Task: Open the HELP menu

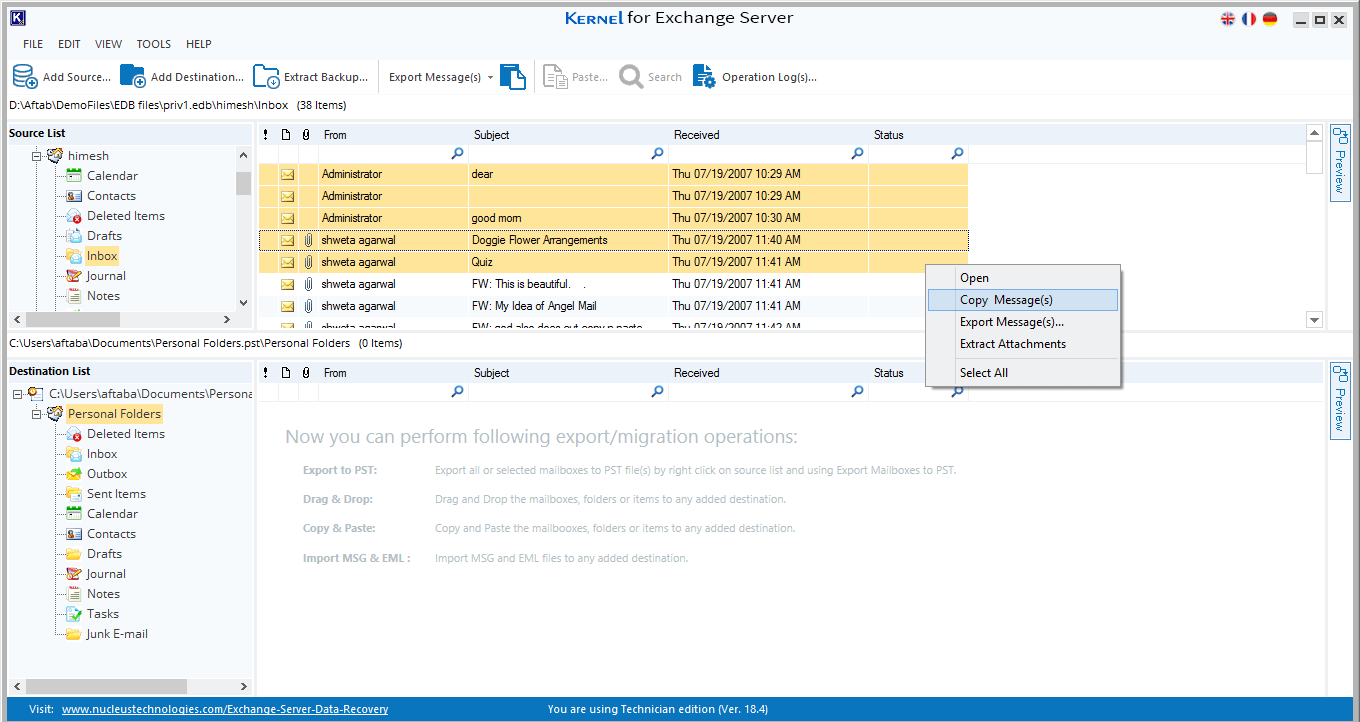Action: click(x=199, y=44)
